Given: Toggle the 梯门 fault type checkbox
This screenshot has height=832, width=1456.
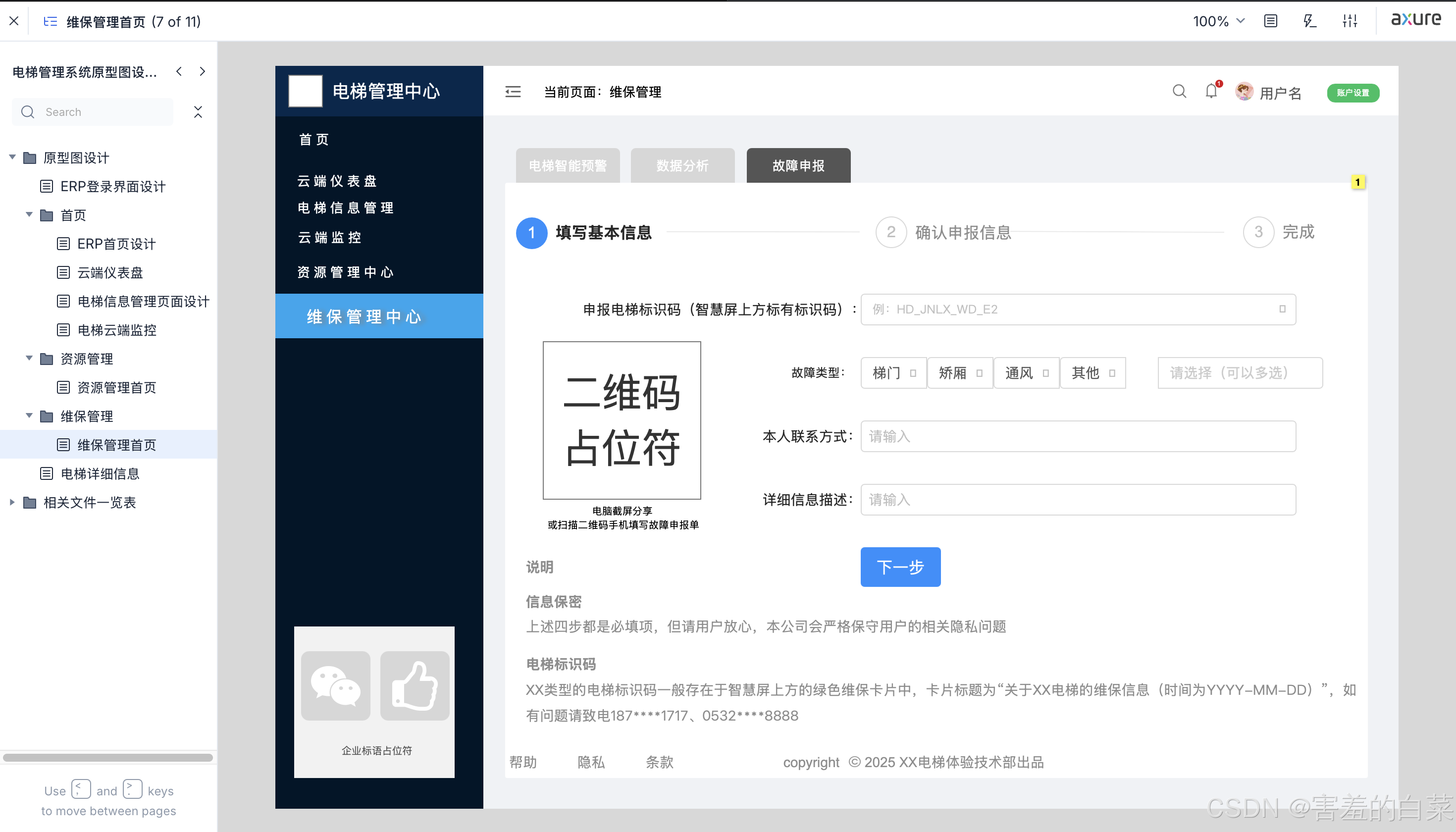Looking at the screenshot, I should click(913, 373).
